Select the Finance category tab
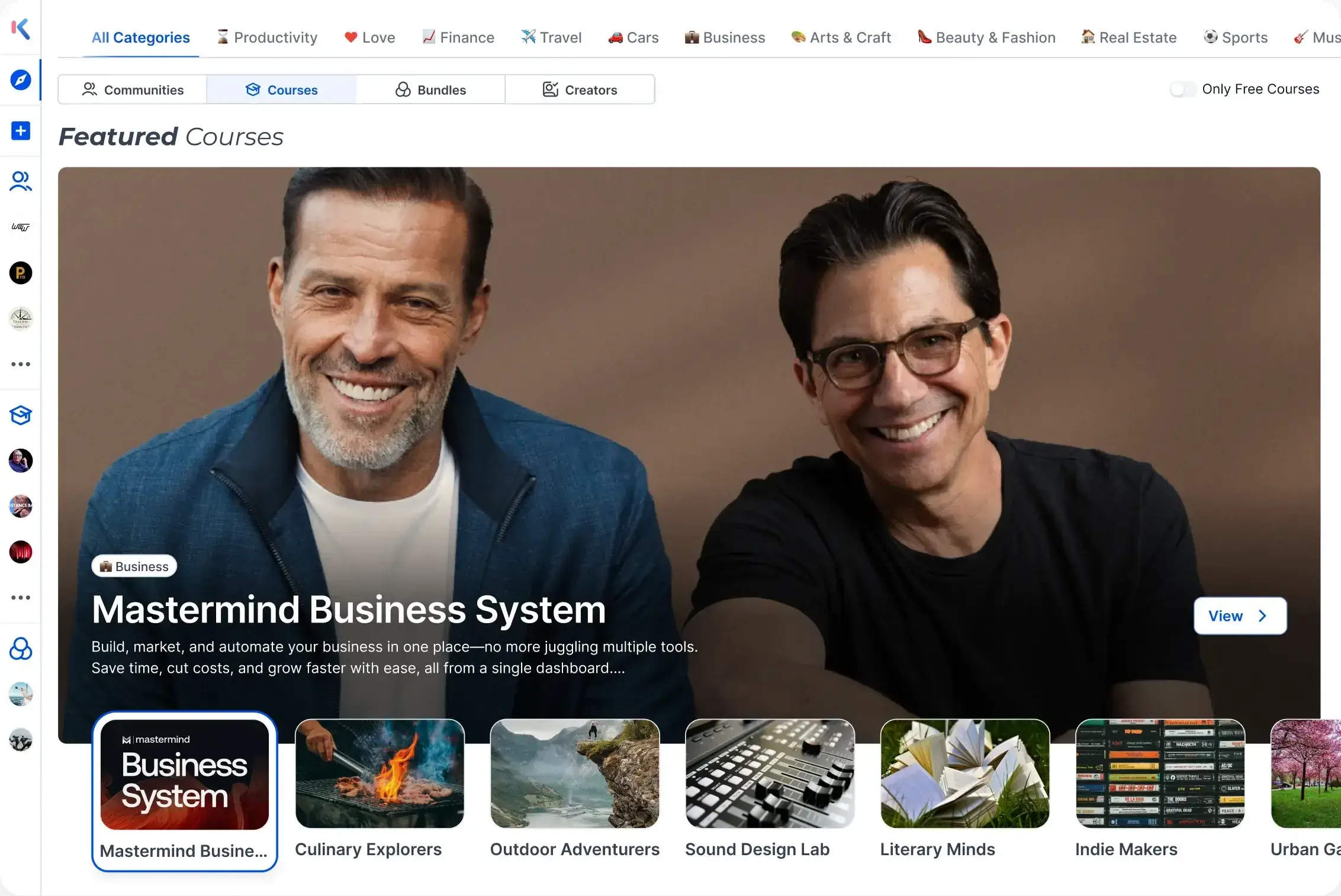The height and width of the screenshot is (896, 1341). point(458,37)
